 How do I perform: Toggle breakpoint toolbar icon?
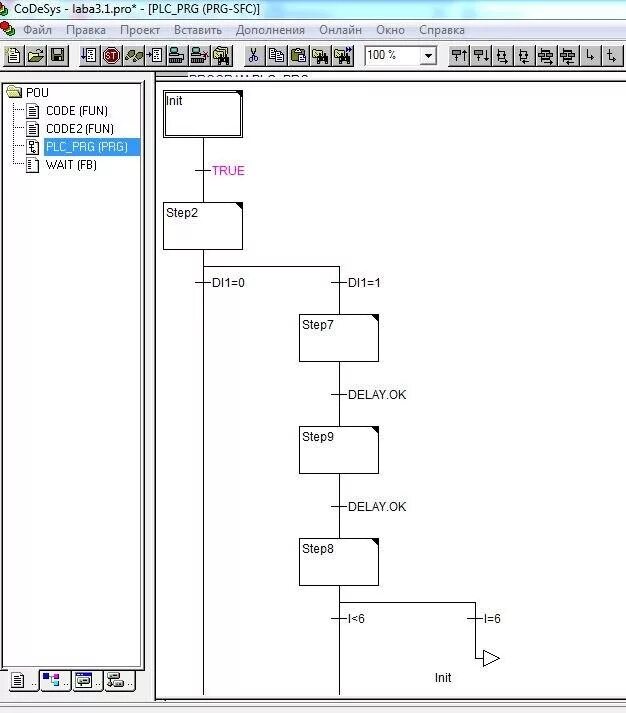(155, 55)
